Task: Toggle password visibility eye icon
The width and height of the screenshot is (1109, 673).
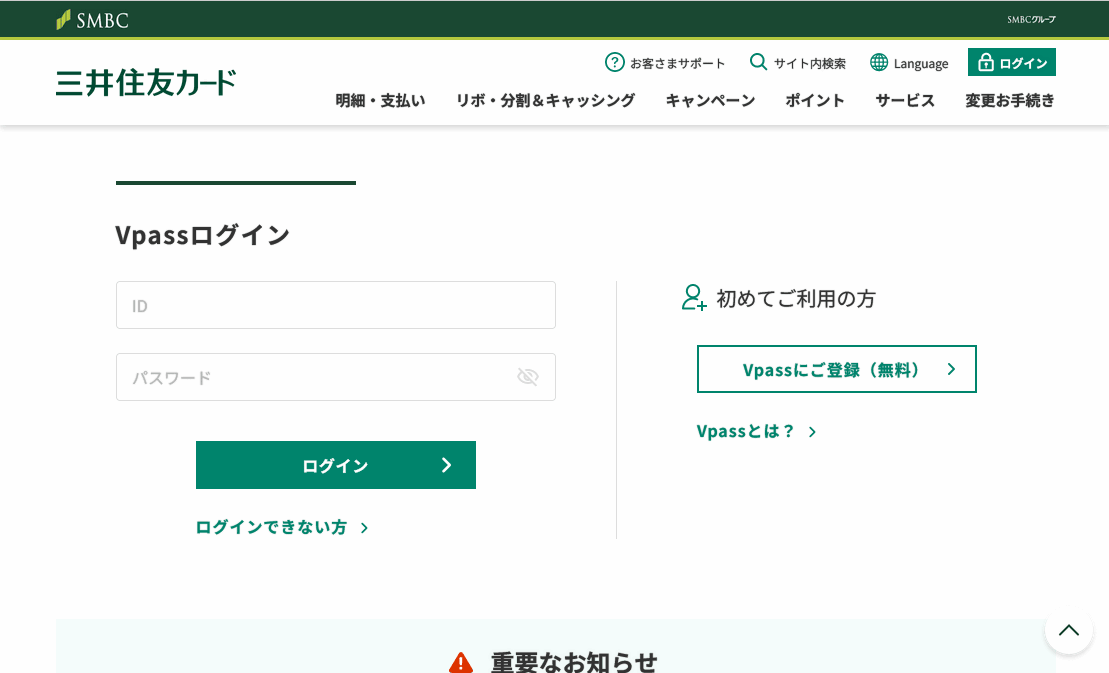Action: pyautogui.click(x=528, y=377)
